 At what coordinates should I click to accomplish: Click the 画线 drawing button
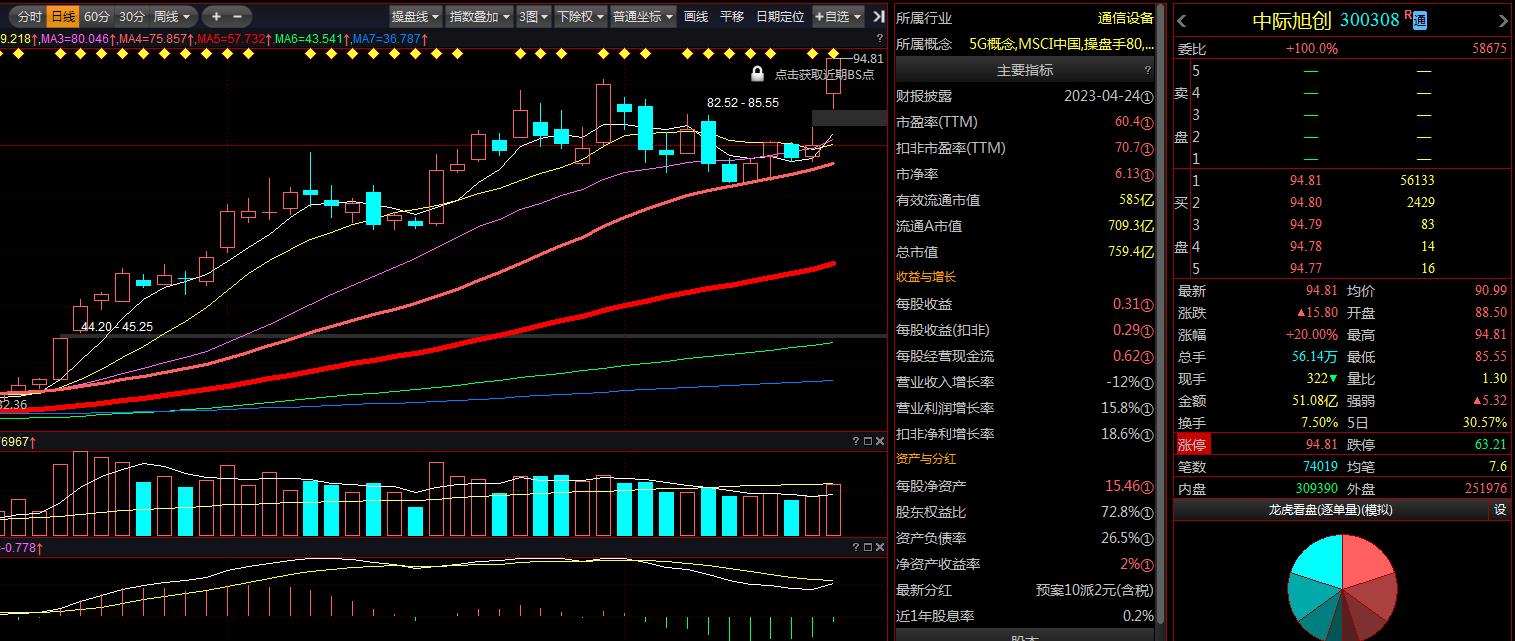695,16
